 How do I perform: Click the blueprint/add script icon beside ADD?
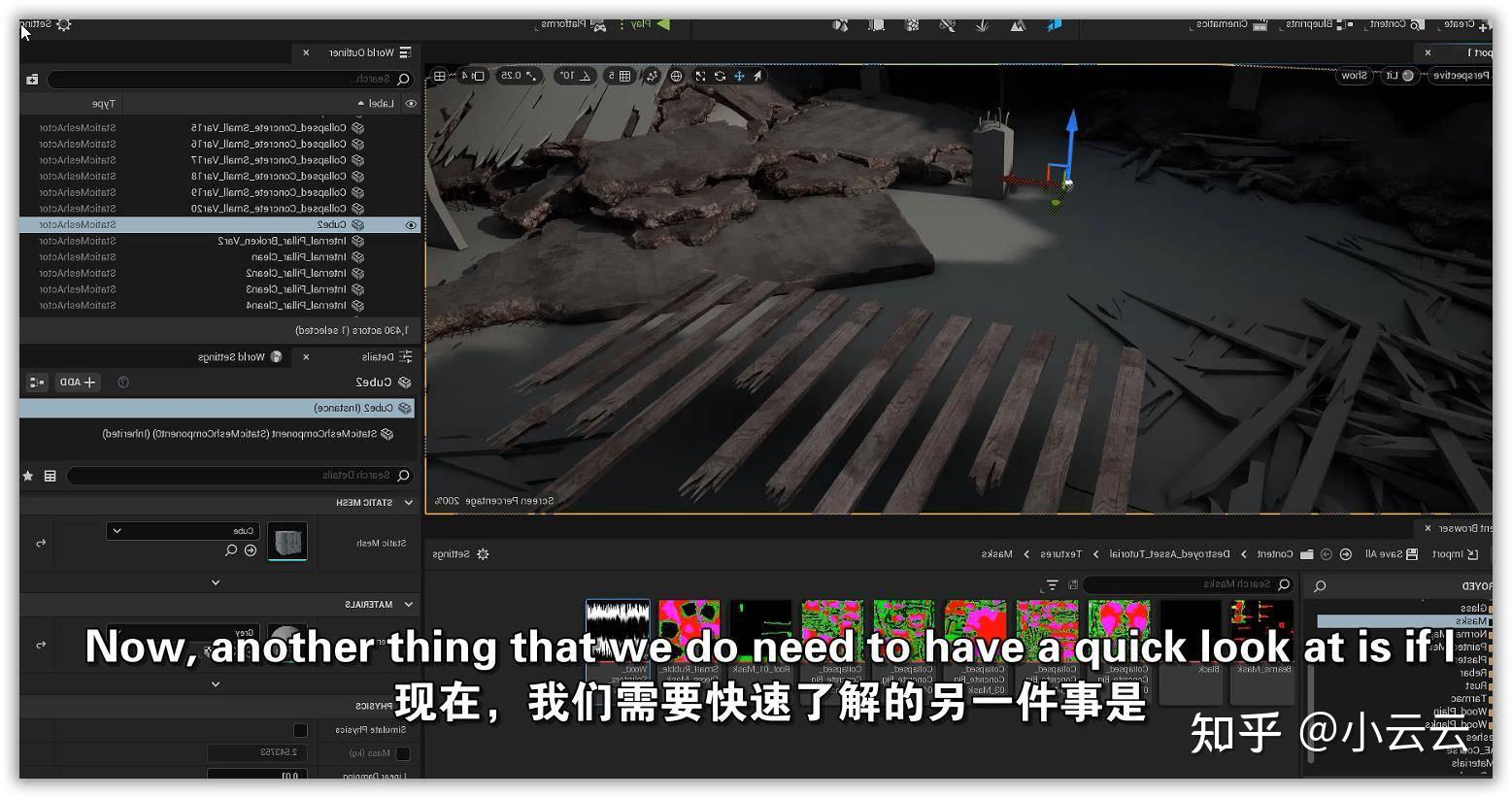[x=37, y=382]
